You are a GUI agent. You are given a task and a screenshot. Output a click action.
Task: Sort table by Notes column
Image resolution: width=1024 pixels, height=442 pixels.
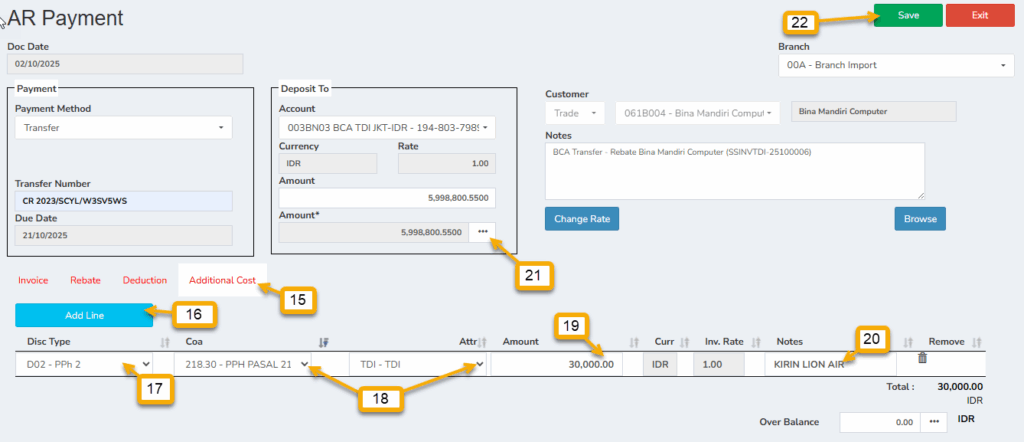(908, 342)
